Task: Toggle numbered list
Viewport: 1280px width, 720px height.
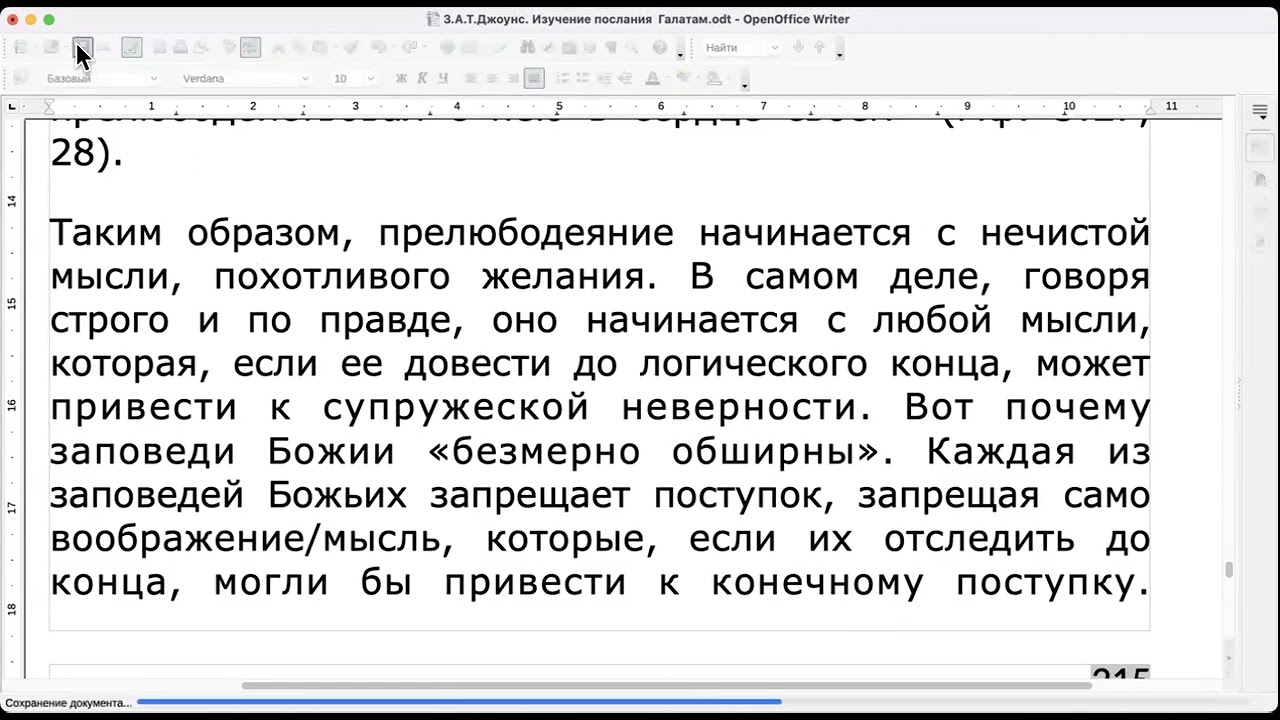Action: (563, 78)
